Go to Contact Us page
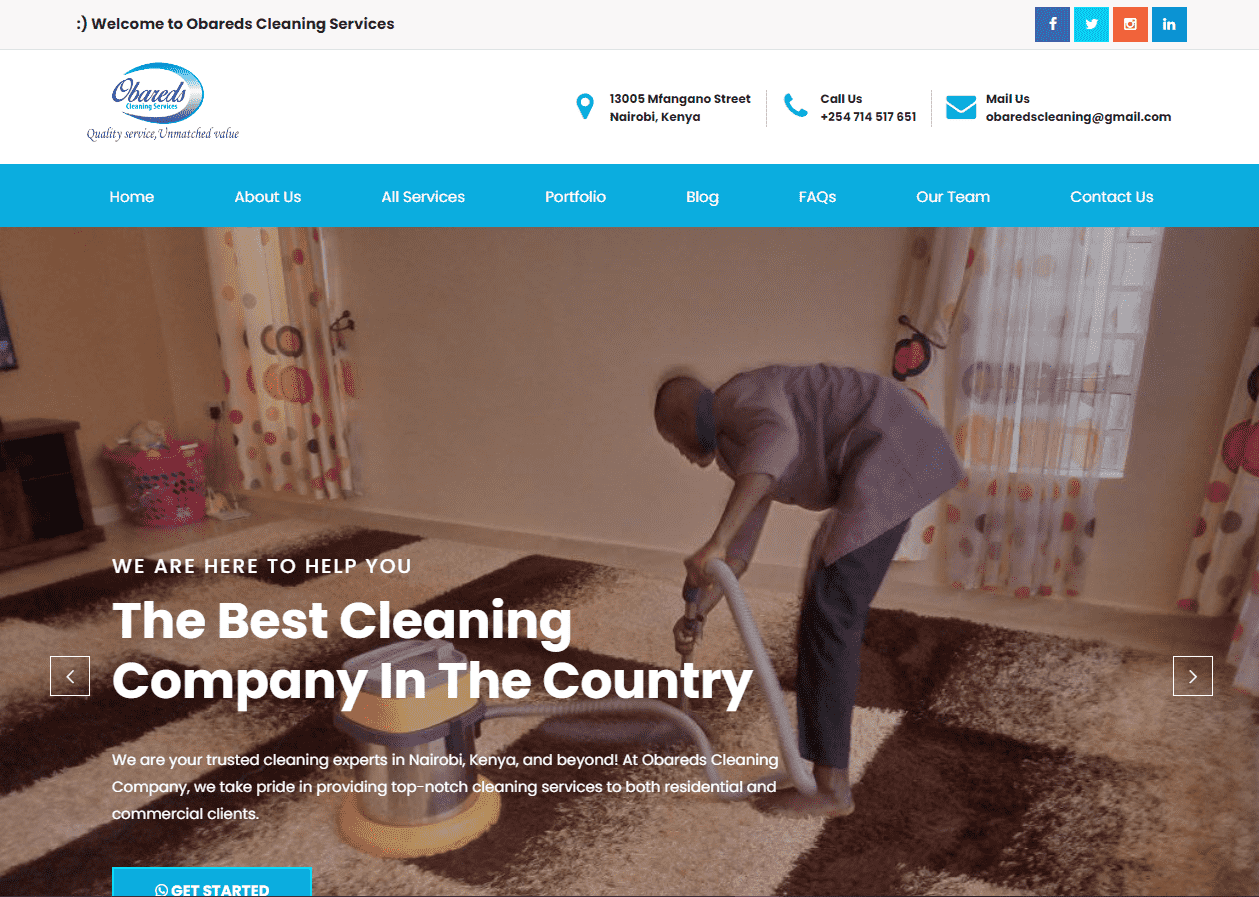This screenshot has width=1259, height=897. (1112, 197)
